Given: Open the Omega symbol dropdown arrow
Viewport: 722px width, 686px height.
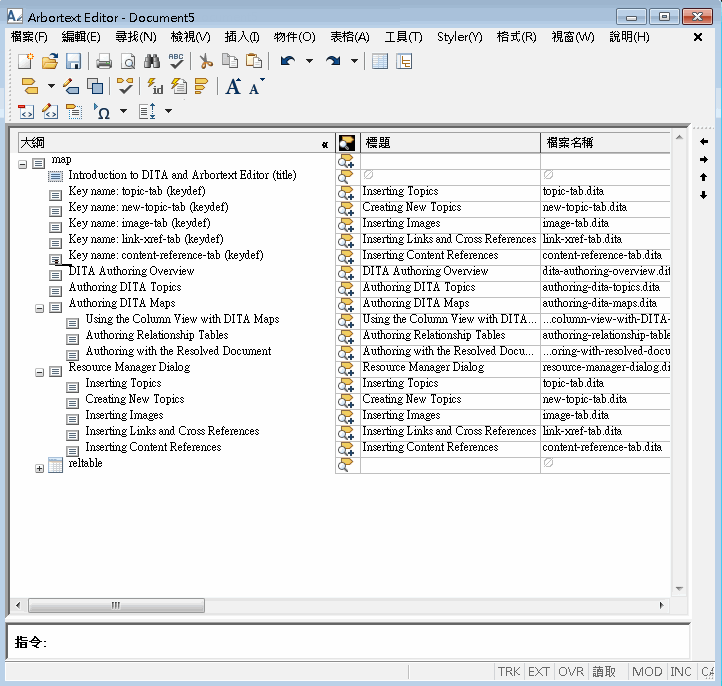Looking at the screenshot, I should click(123, 111).
